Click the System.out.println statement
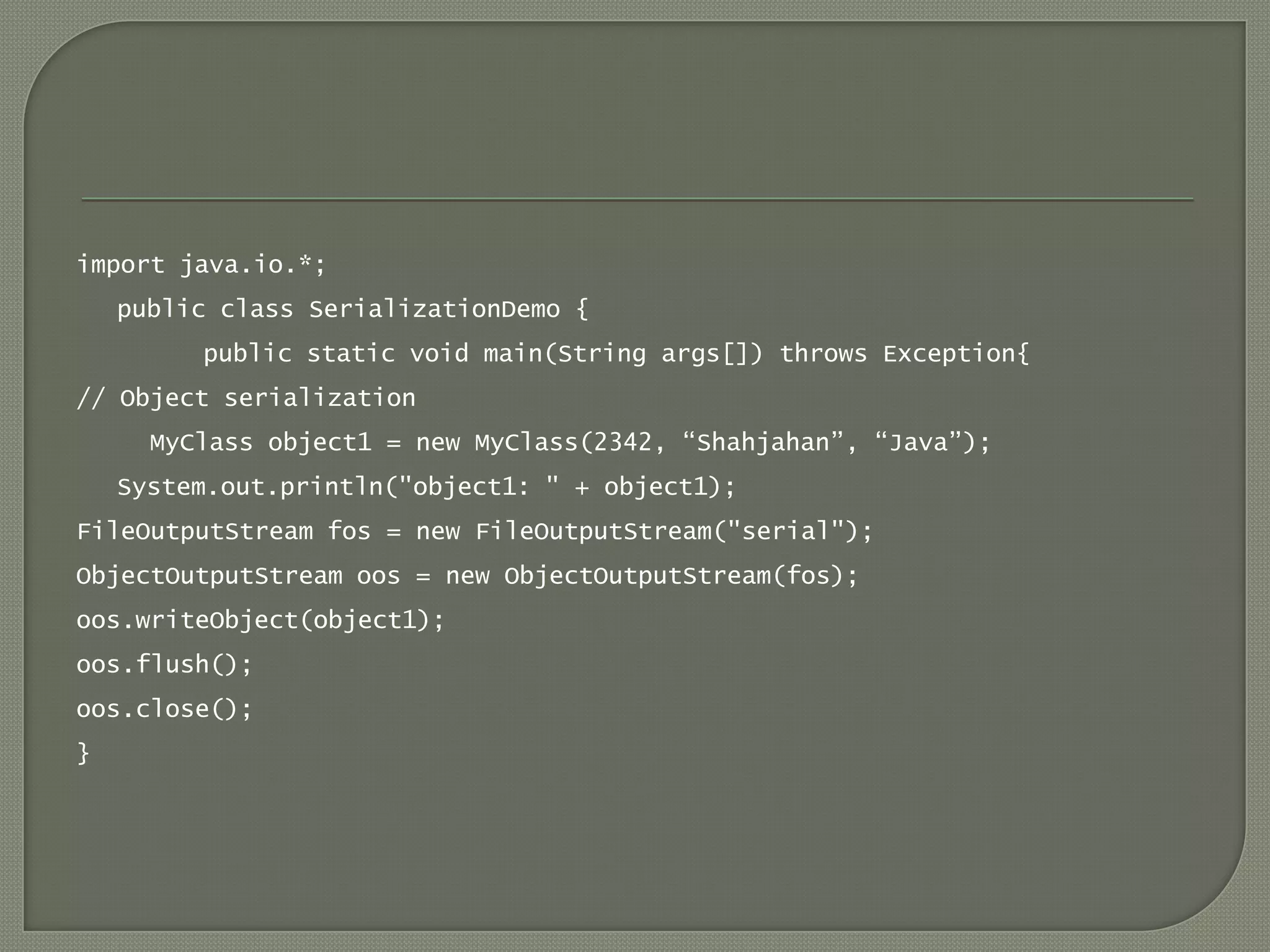 coord(426,487)
